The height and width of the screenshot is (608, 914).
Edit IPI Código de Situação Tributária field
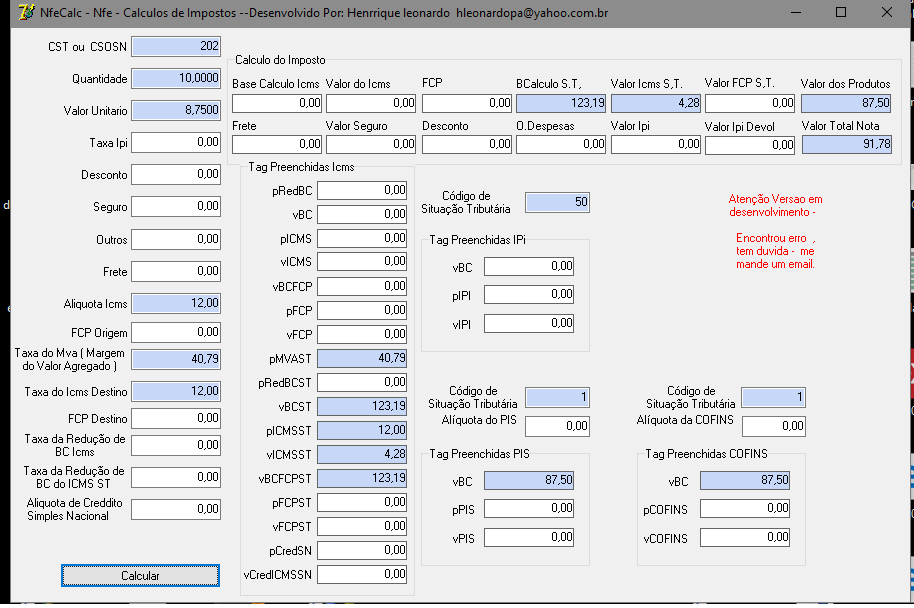(557, 202)
